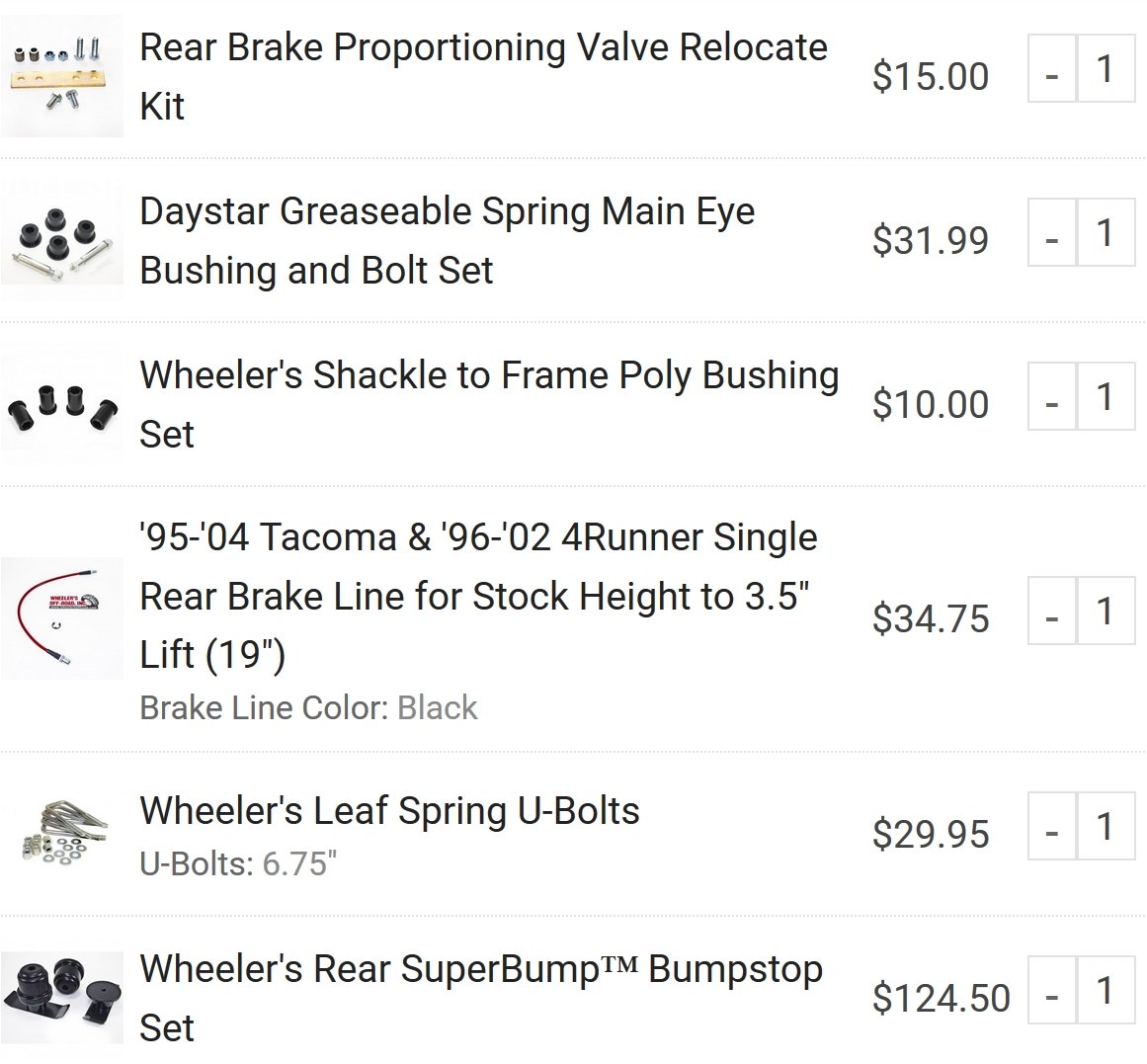This screenshot has height=1064, width=1147.
Task: Decrease quantity of the $34.75 brake line
Action: tap(1052, 611)
